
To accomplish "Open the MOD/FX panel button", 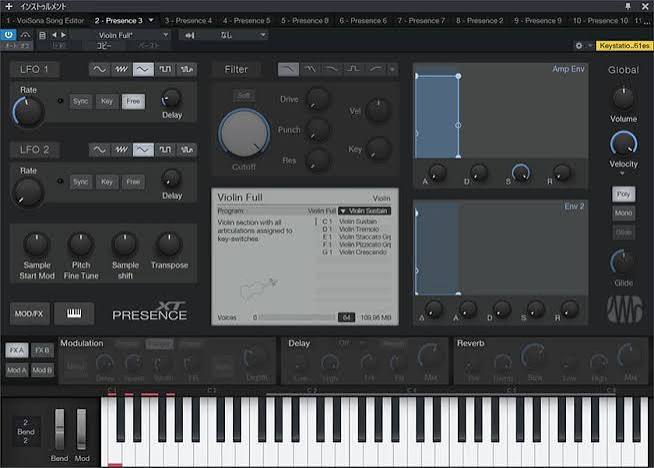I will coord(29,313).
